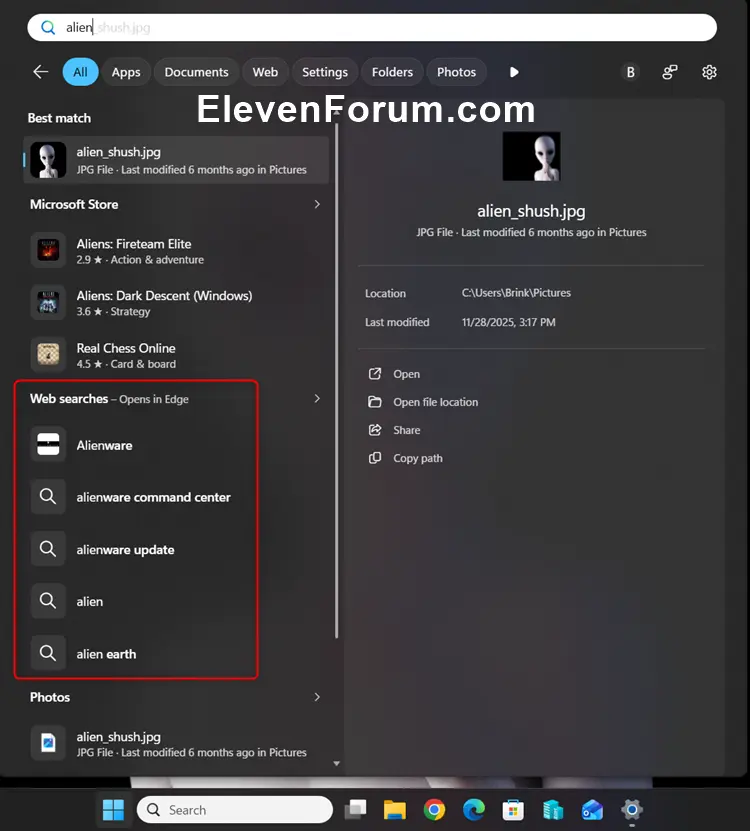Open search settings gear icon
Image resolution: width=750 pixels, height=831 pixels.
pos(709,72)
